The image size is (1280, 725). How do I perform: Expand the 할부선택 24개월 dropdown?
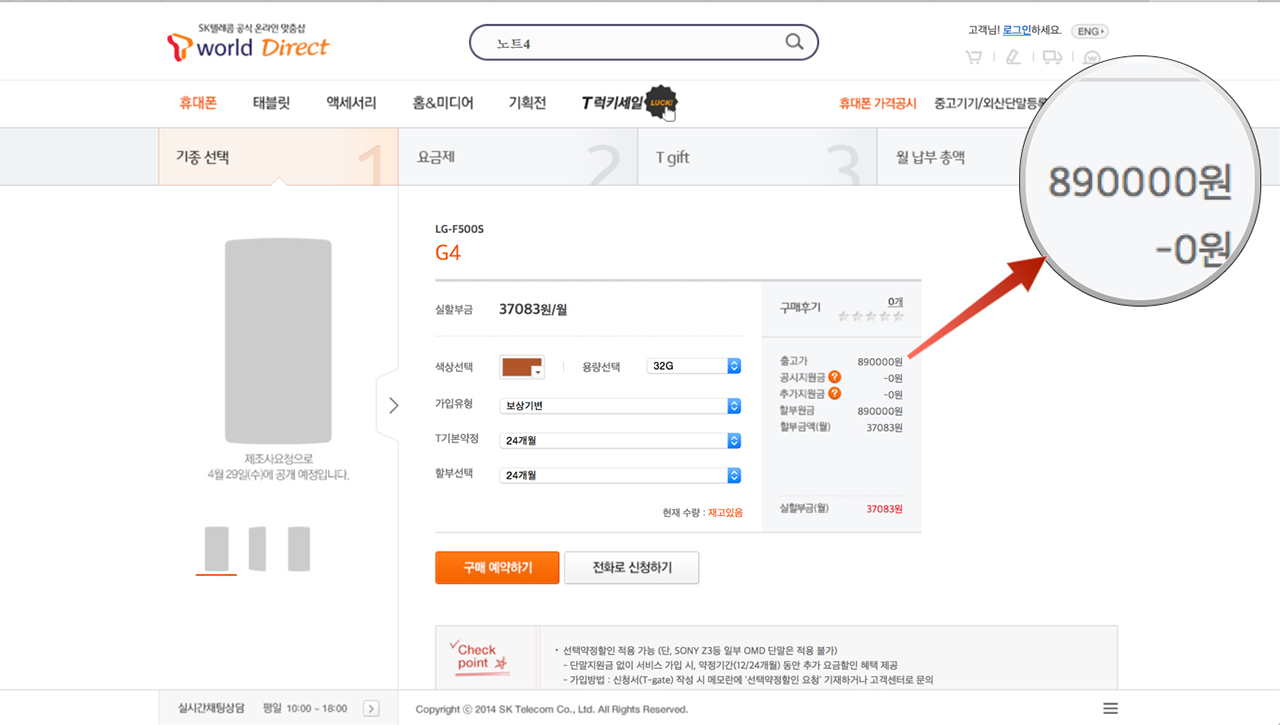click(620, 475)
